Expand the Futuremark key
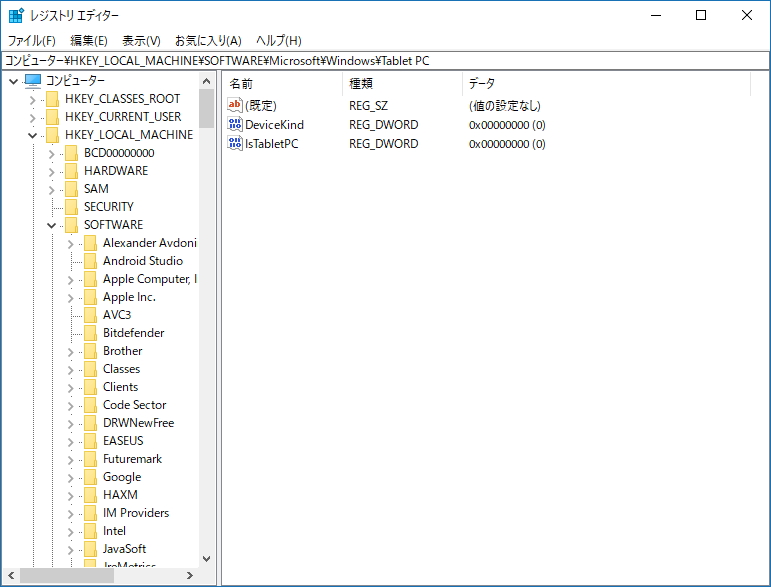The height and width of the screenshot is (587, 771). (x=70, y=460)
